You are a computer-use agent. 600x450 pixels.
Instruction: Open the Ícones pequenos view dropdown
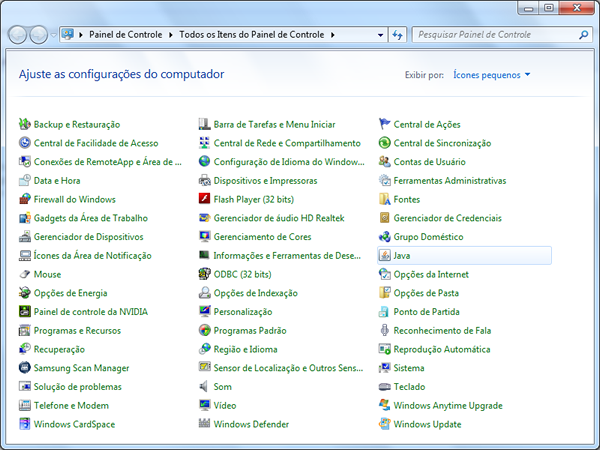[x=492, y=75]
